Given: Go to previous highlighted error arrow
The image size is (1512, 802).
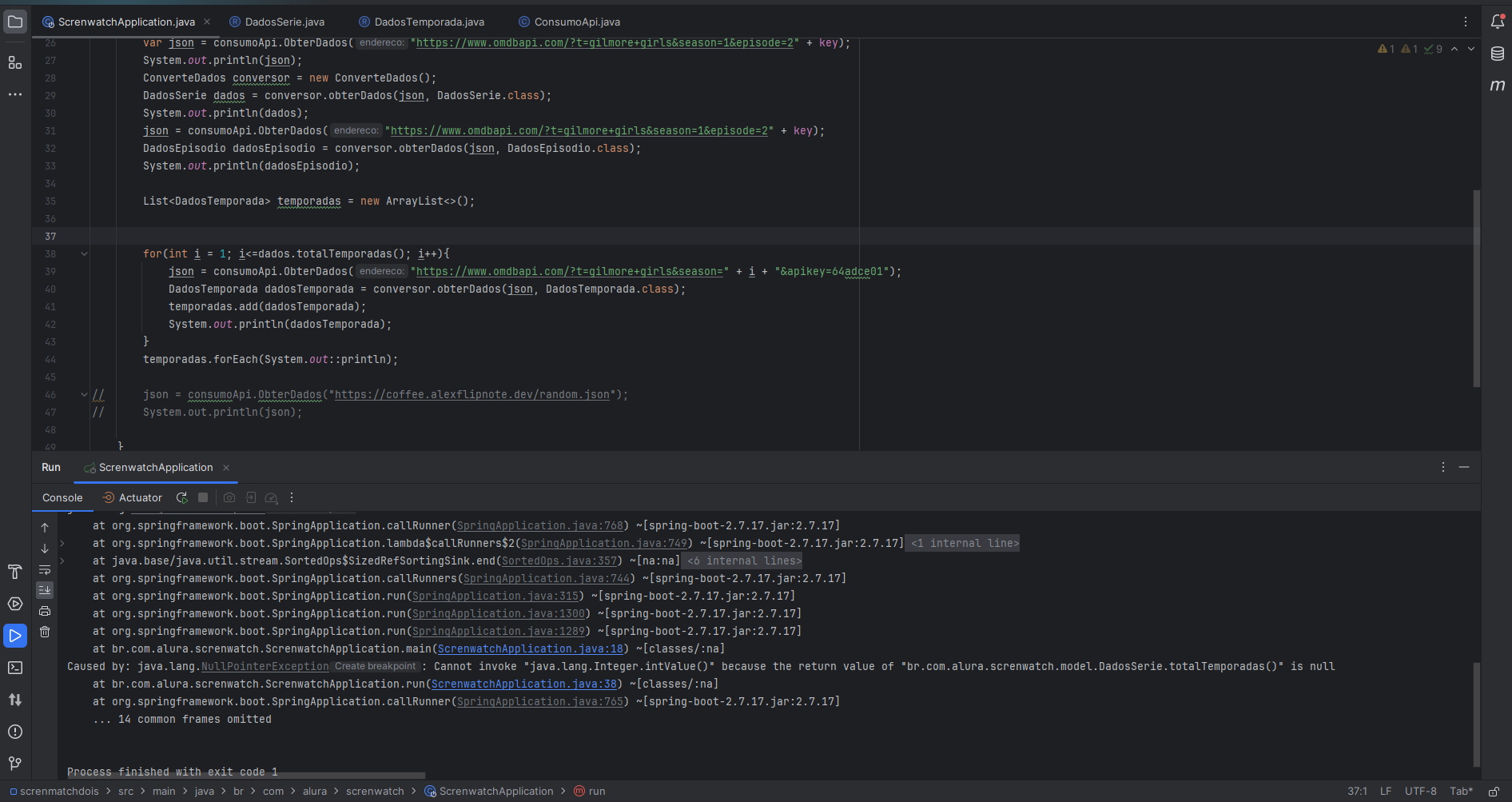Looking at the screenshot, I should point(1454,49).
